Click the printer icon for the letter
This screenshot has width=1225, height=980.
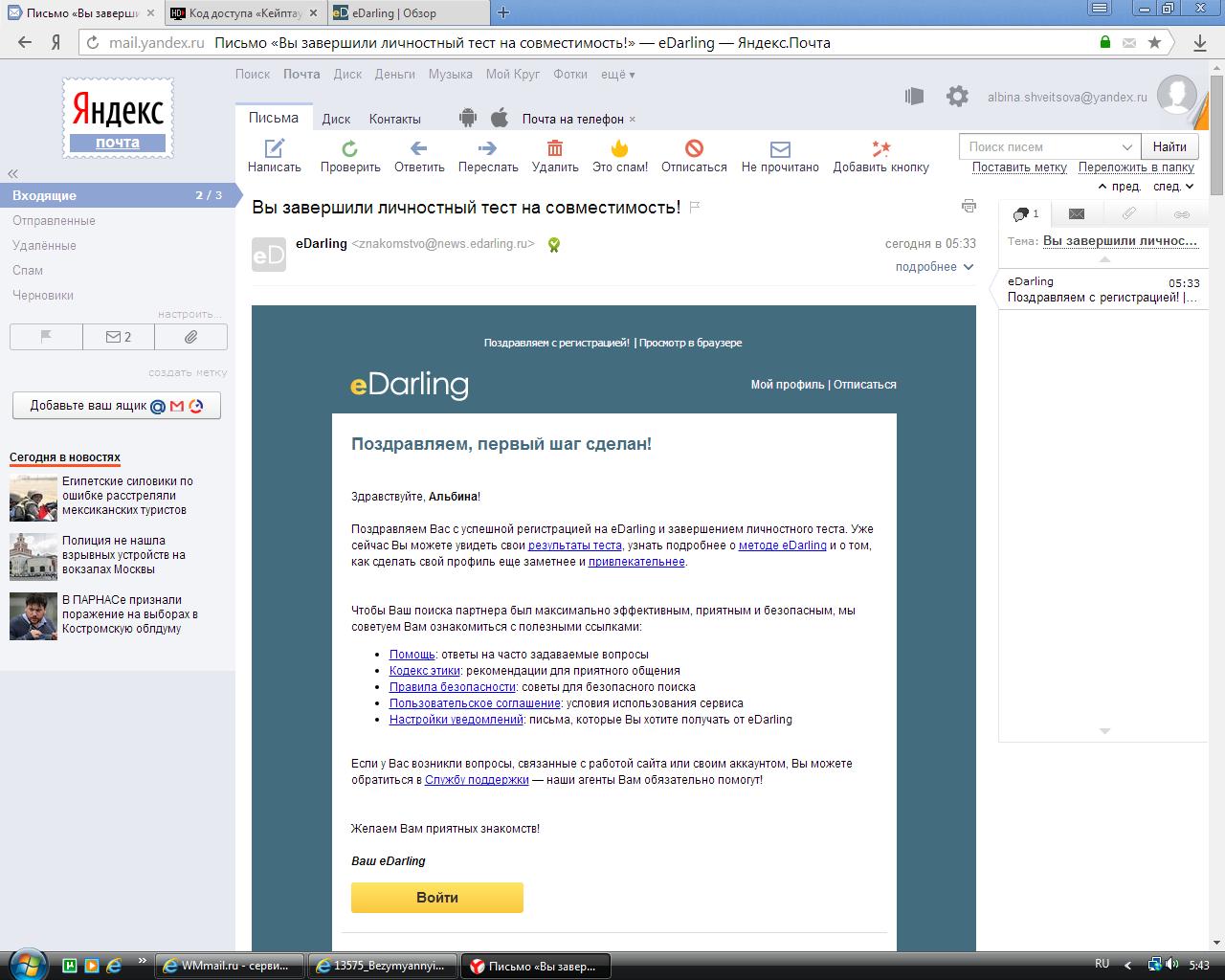coord(969,206)
